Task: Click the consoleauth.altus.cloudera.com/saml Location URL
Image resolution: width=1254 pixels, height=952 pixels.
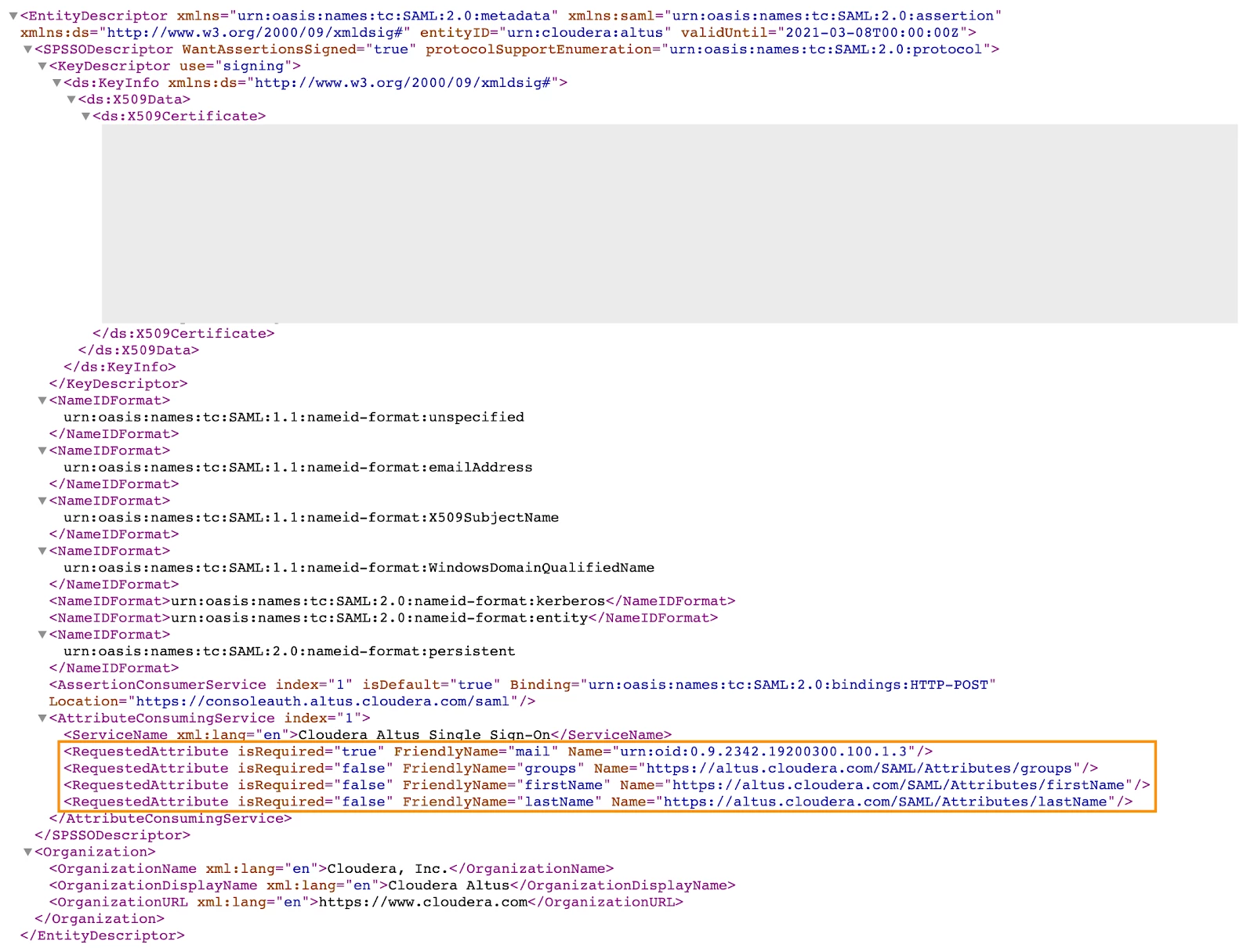Action: pyautogui.click(x=323, y=701)
